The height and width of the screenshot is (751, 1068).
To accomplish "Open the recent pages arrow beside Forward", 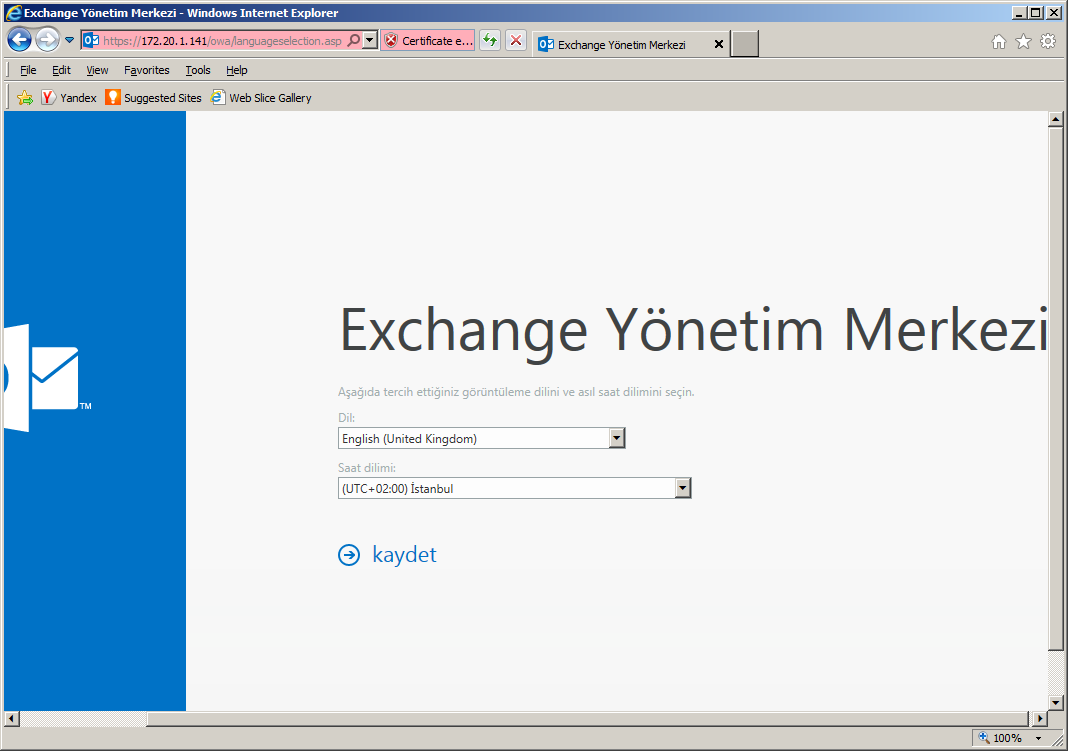I will point(69,40).
